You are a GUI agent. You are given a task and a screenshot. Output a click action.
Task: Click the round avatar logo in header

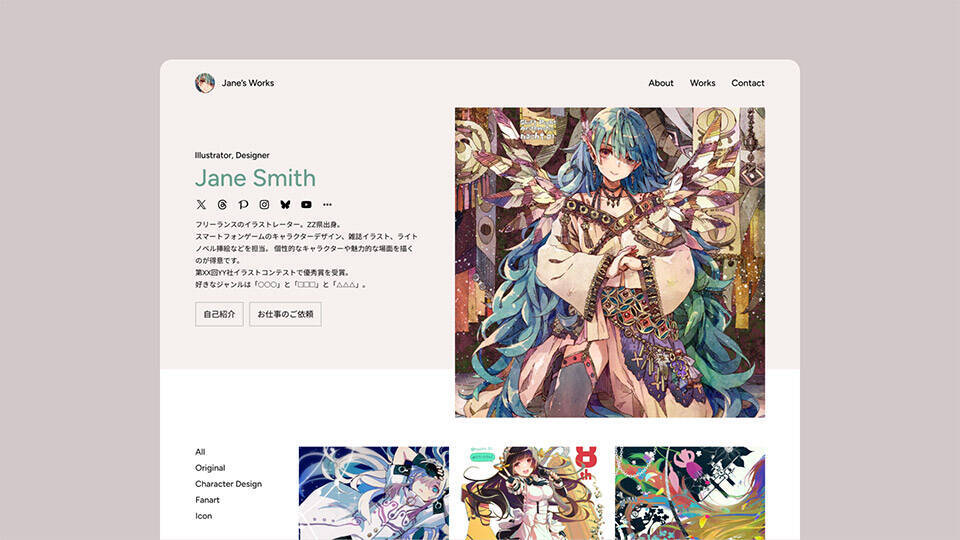pyautogui.click(x=204, y=83)
